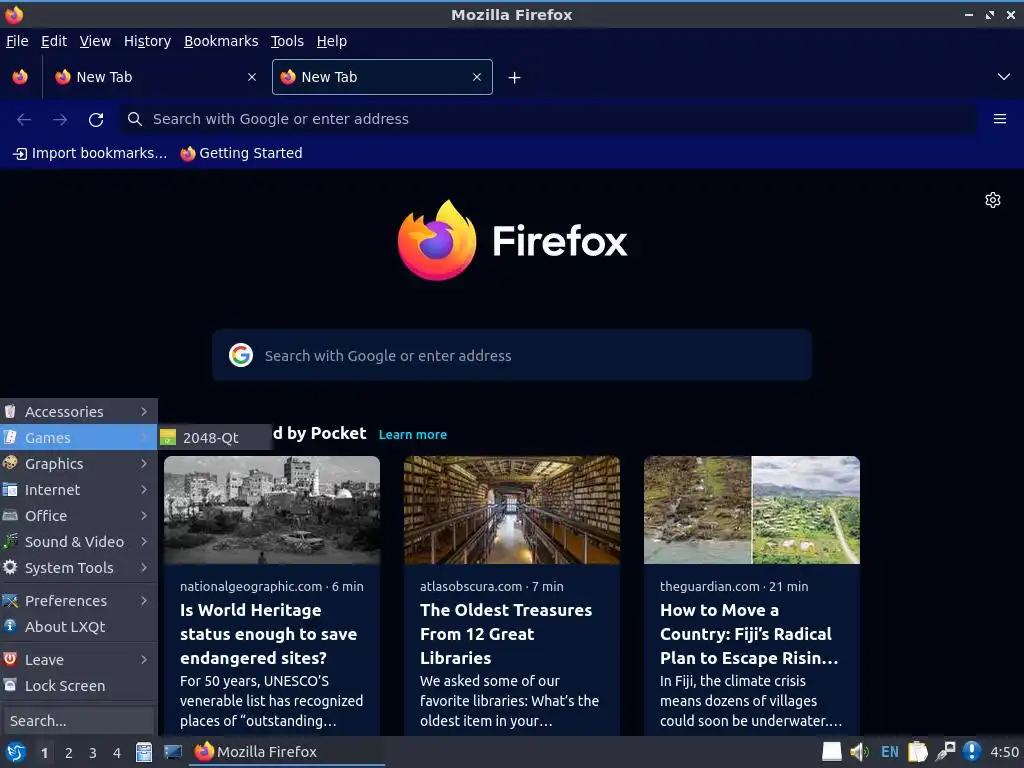Click the EN keyboard layout indicator
Image resolution: width=1024 pixels, height=768 pixels.
889,752
